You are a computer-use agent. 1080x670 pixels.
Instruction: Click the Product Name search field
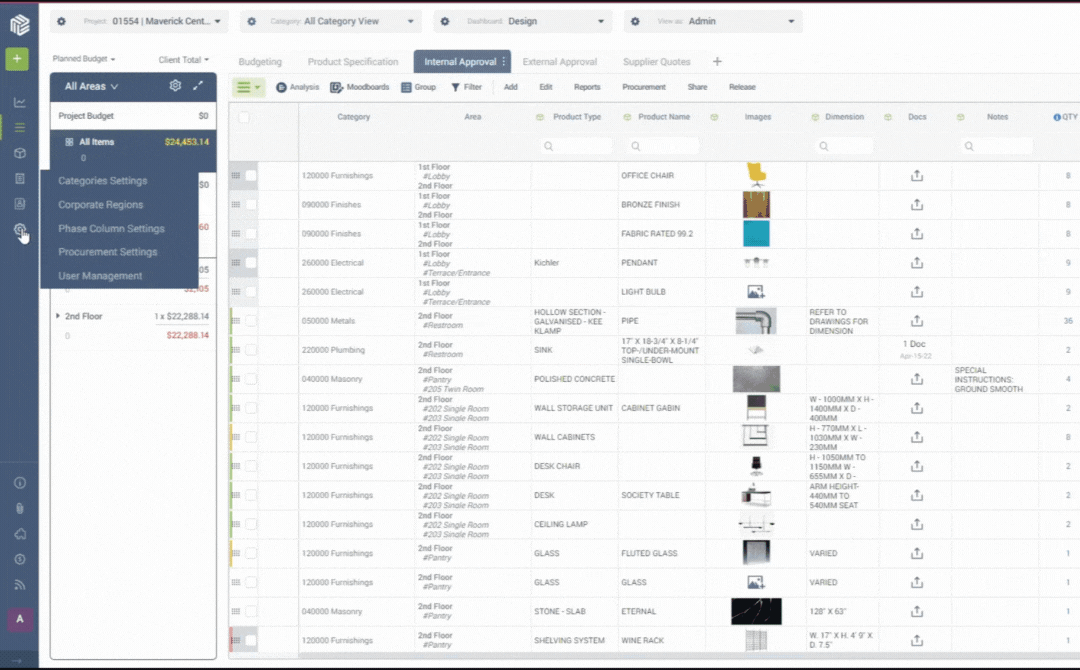click(662, 146)
